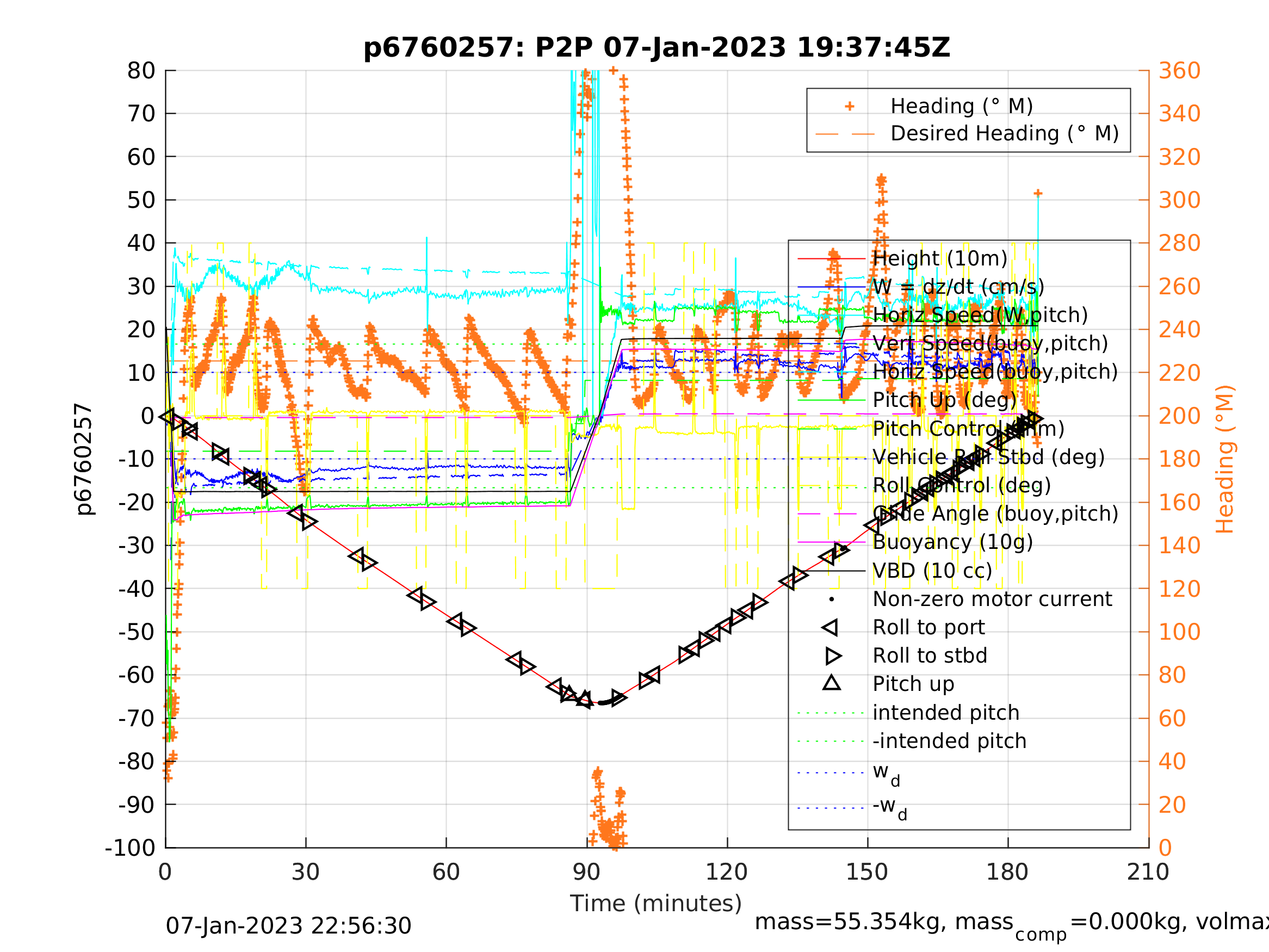The width and height of the screenshot is (1269, 952).
Task: Click the W = dz/dt (cm/s) legend label
Action: 958,287
